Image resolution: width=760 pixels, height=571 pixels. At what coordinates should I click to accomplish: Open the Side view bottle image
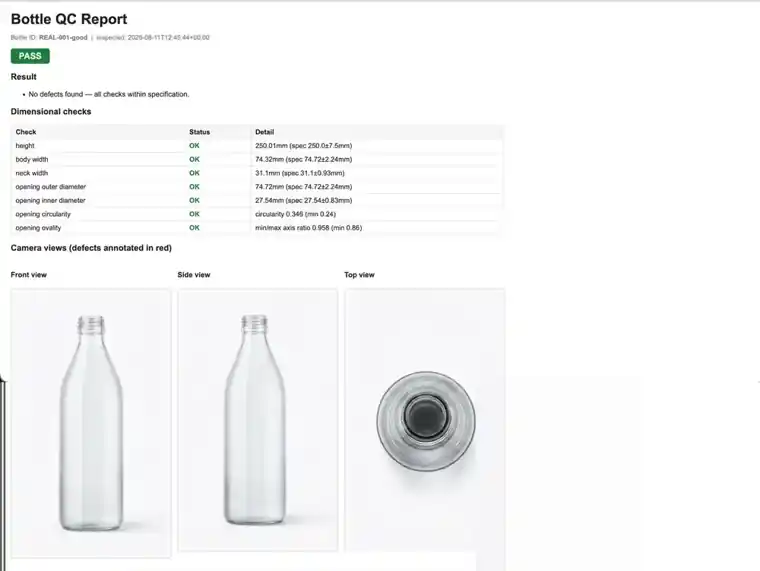click(x=258, y=420)
